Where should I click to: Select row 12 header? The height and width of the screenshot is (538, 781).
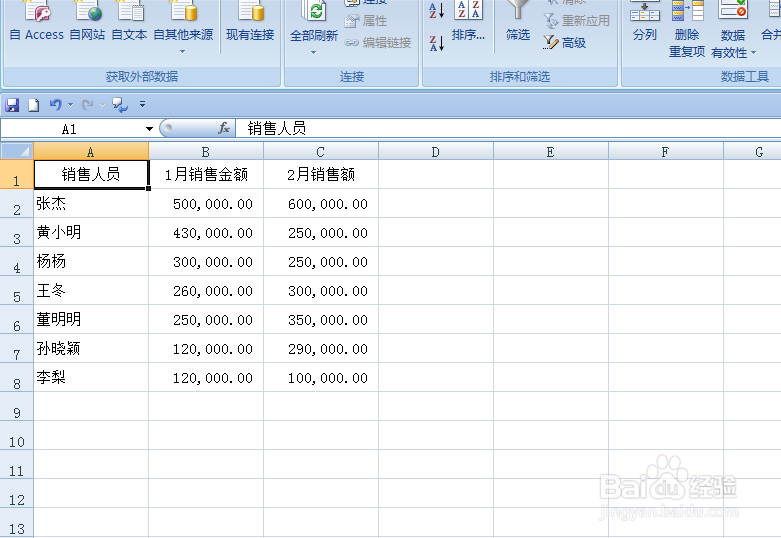[x=16, y=493]
